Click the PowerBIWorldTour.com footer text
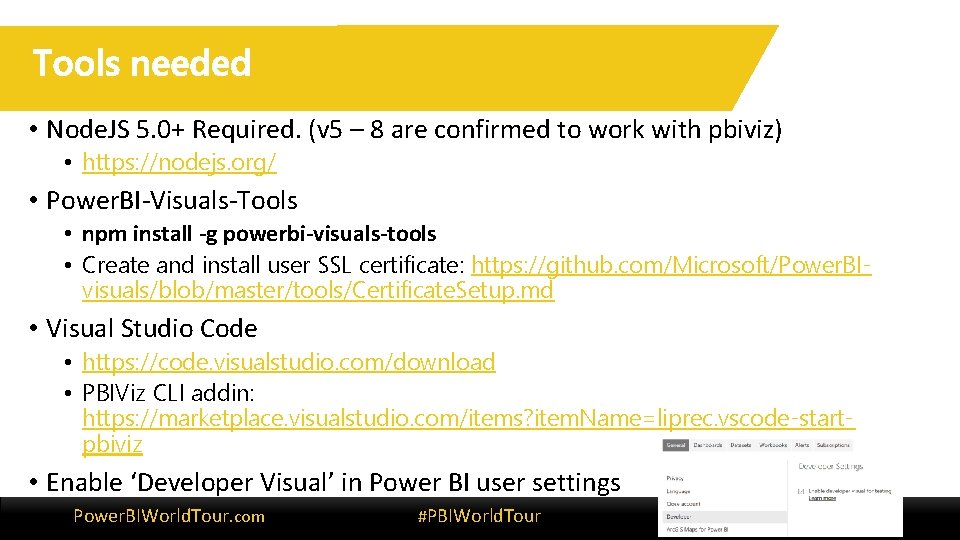The height and width of the screenshot is (540, 960). click(169, 516)
